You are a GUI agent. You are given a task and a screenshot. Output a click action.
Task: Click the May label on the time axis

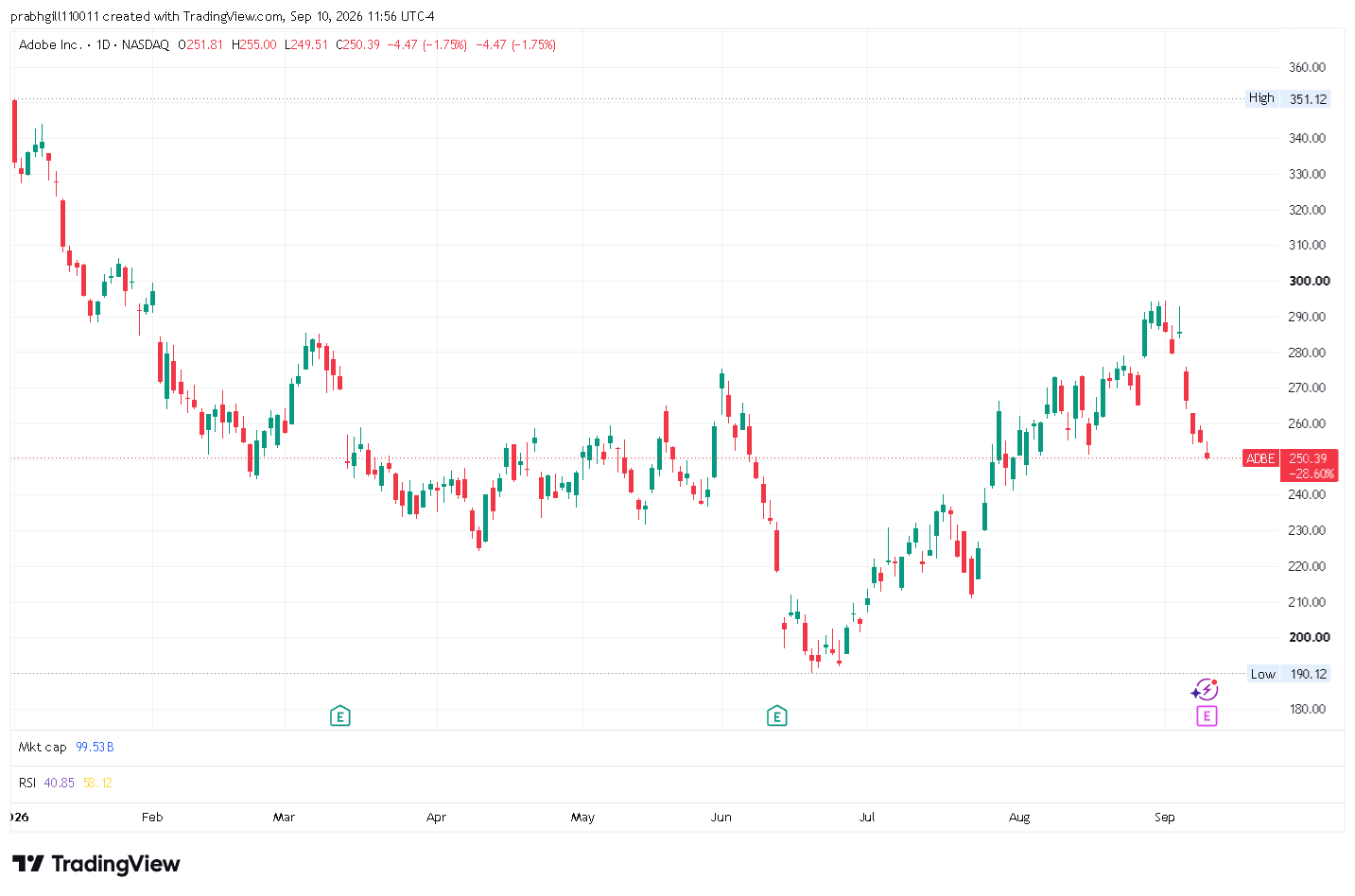click(583, 818)
